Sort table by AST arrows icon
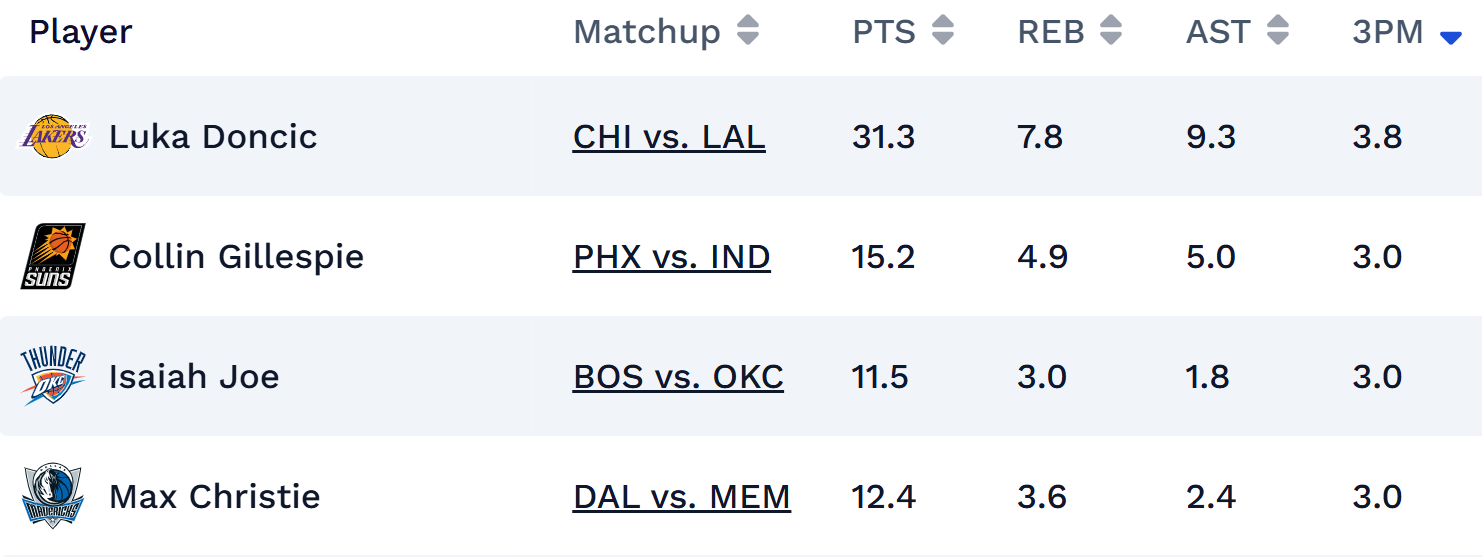 (1277, 32)
